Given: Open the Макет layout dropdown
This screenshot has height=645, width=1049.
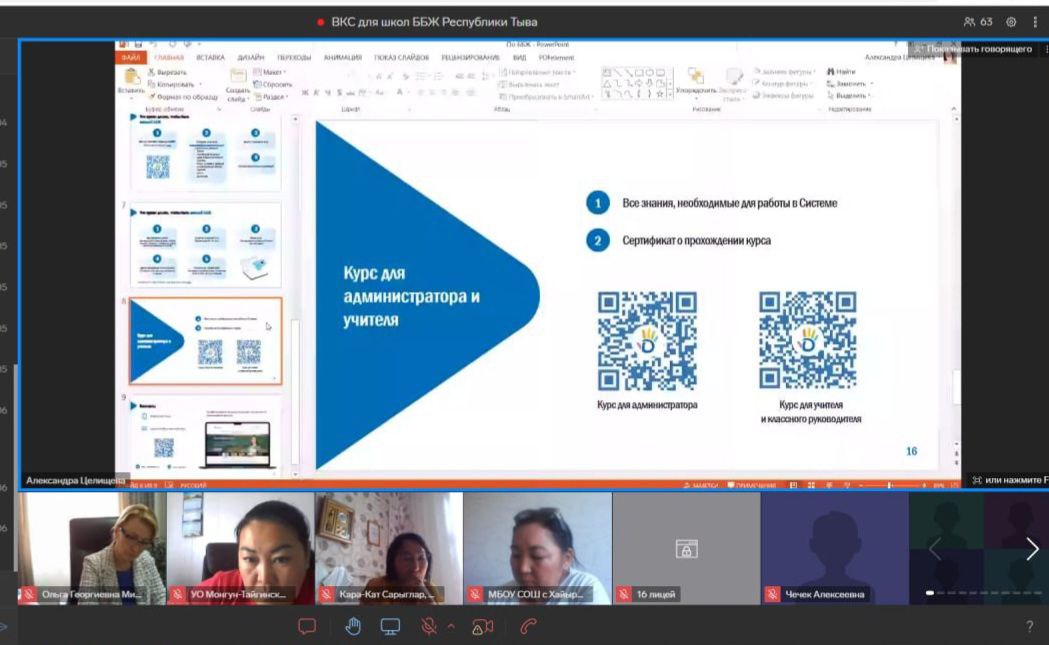Looking at the screenshot, I should coord(270,72).
